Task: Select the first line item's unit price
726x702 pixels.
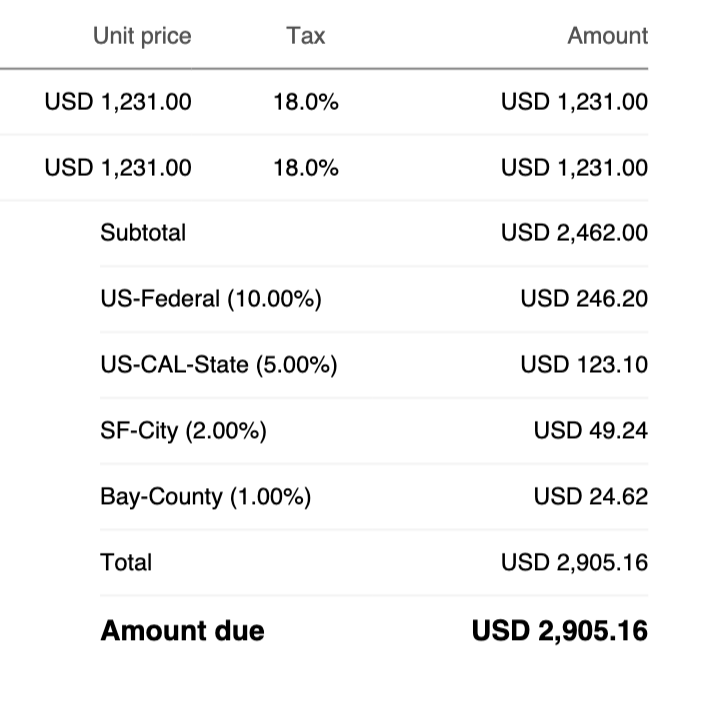Action: [x=118, y=101]
